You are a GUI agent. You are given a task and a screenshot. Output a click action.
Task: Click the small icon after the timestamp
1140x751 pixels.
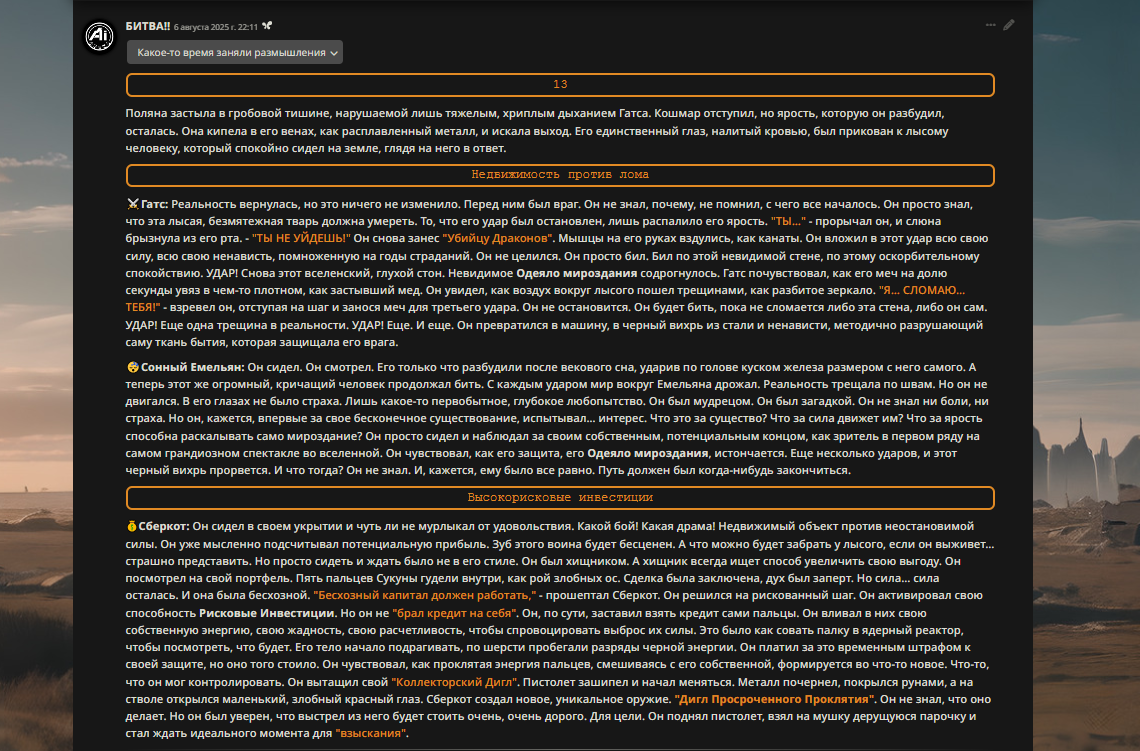pos(267,26)
